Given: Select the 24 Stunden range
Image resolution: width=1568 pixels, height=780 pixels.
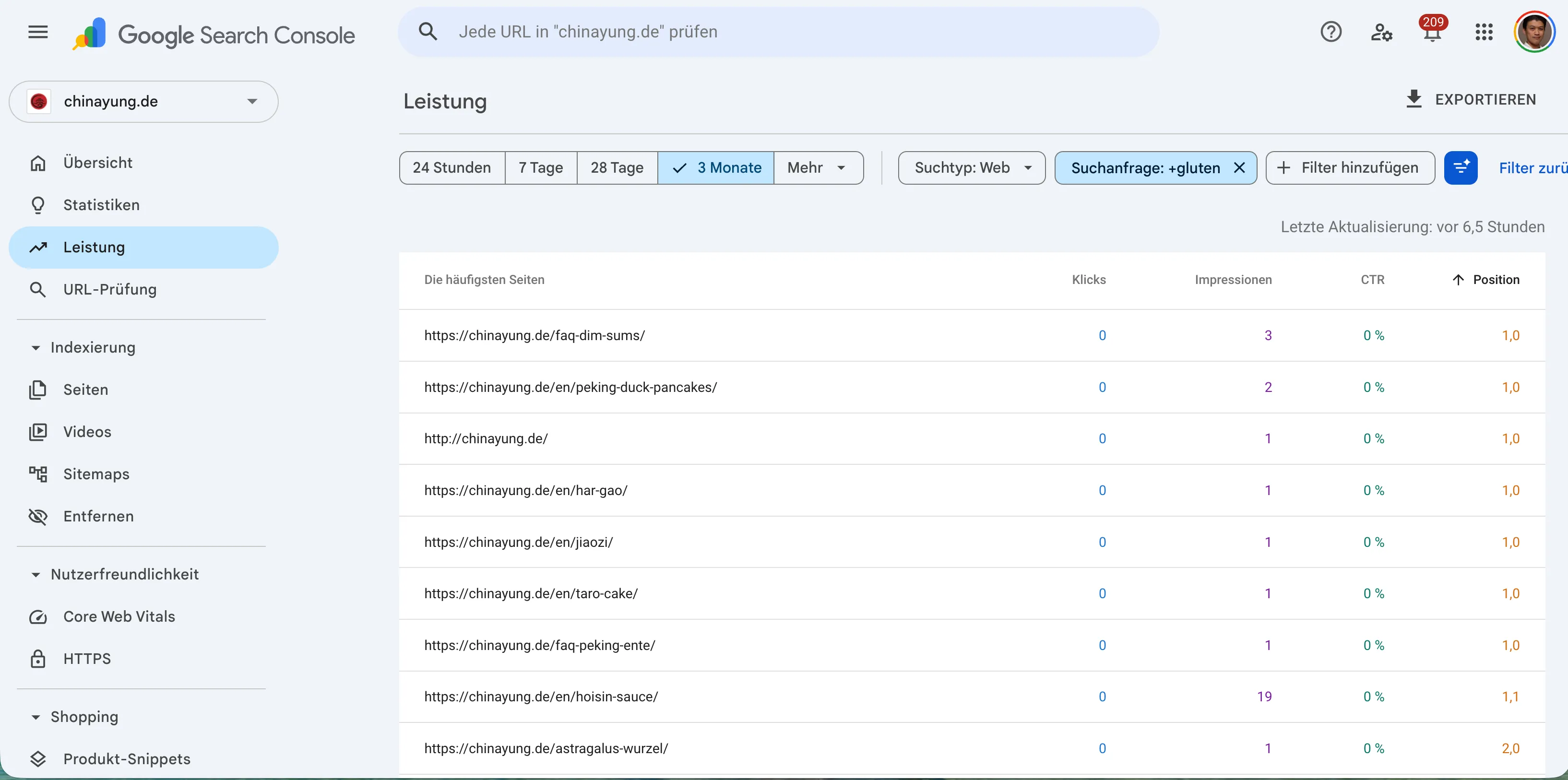Looking at the screenshot, I should tap(451, 168).
